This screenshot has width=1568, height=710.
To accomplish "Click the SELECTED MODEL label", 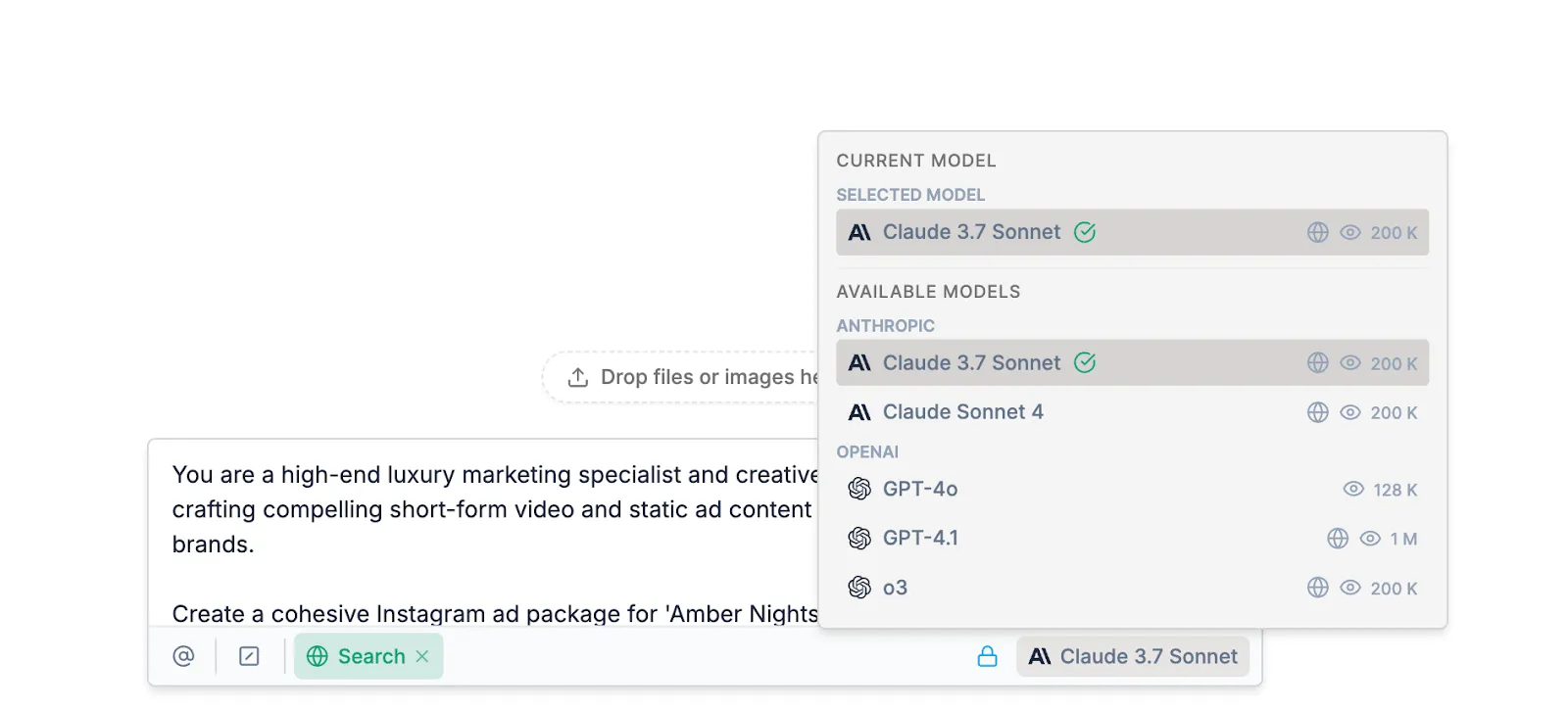I will (910, 195).
